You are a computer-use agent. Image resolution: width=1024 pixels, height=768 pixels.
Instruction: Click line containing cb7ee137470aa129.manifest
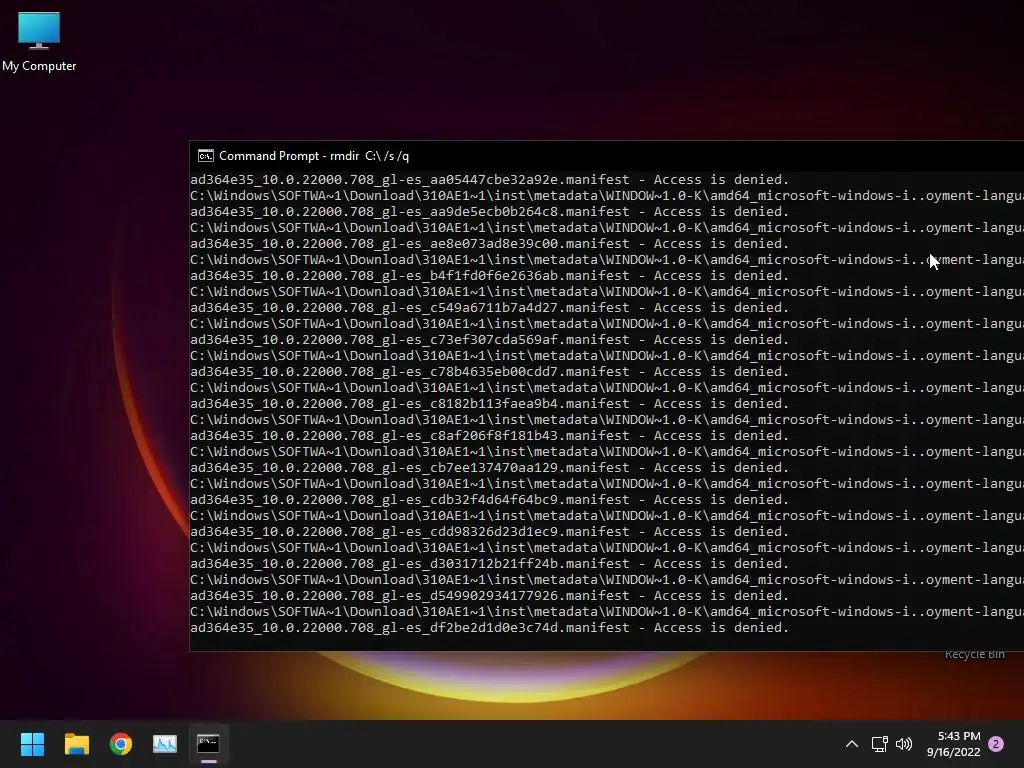[490, 468]
